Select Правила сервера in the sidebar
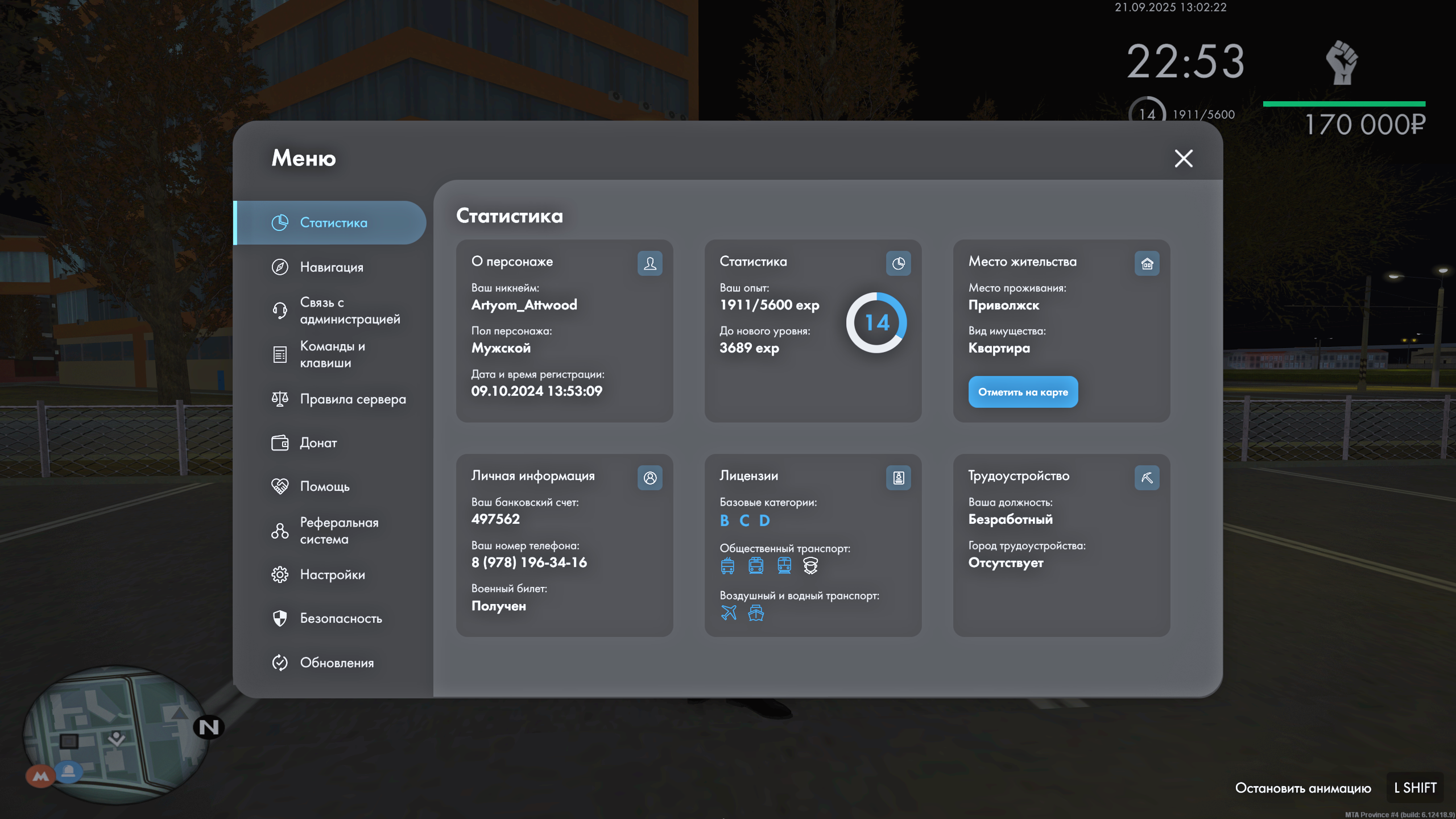 (353, 399)
